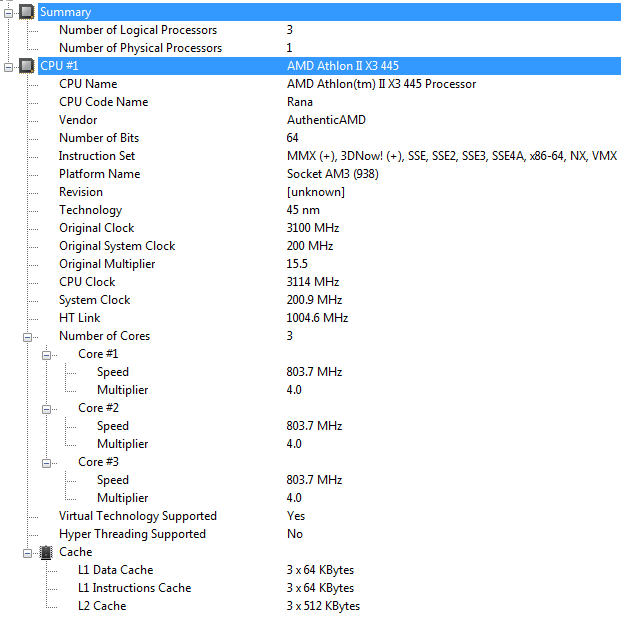Collapse the CPU #1 tree node
The height and width of the screenshot is (633, 621).
tap(8, 67)
